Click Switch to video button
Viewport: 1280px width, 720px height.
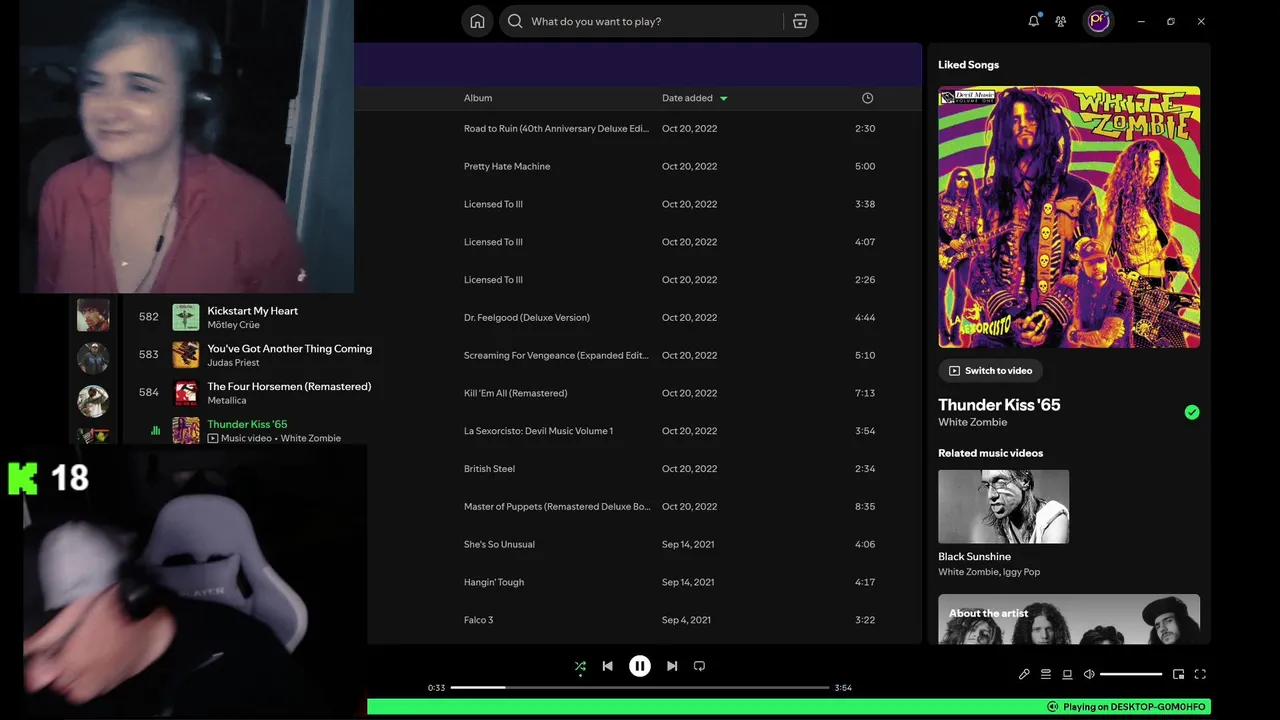click(990, 370)
